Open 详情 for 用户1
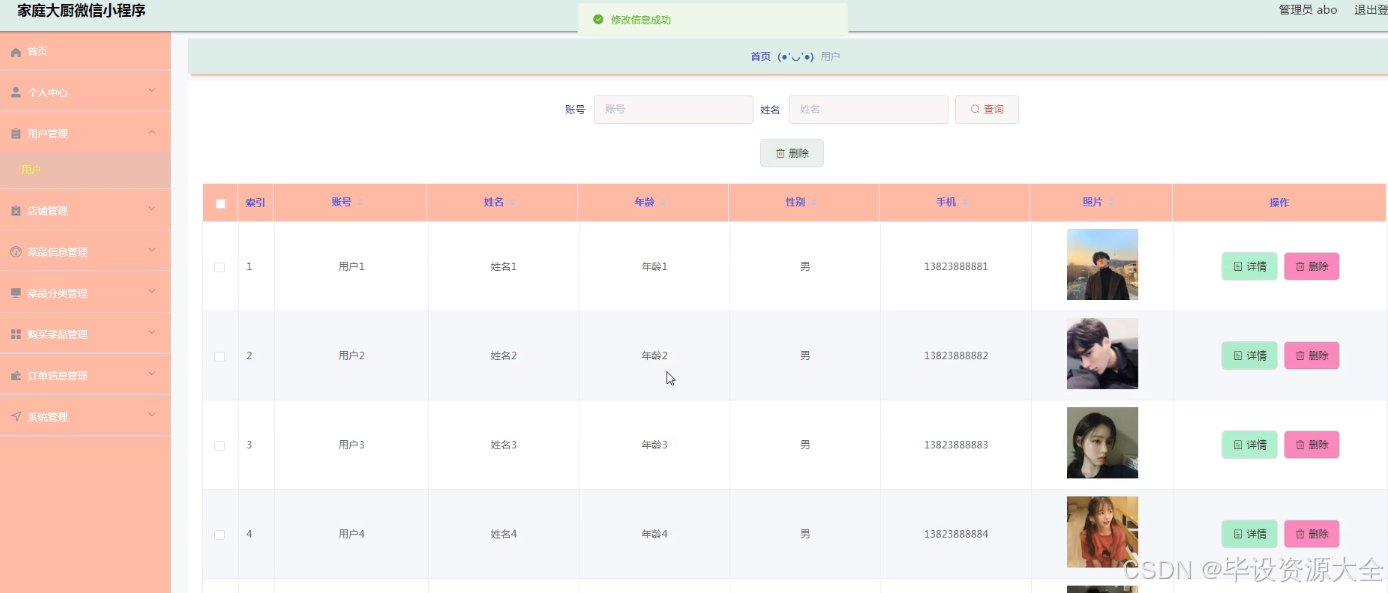 [x=1249, y=266]
